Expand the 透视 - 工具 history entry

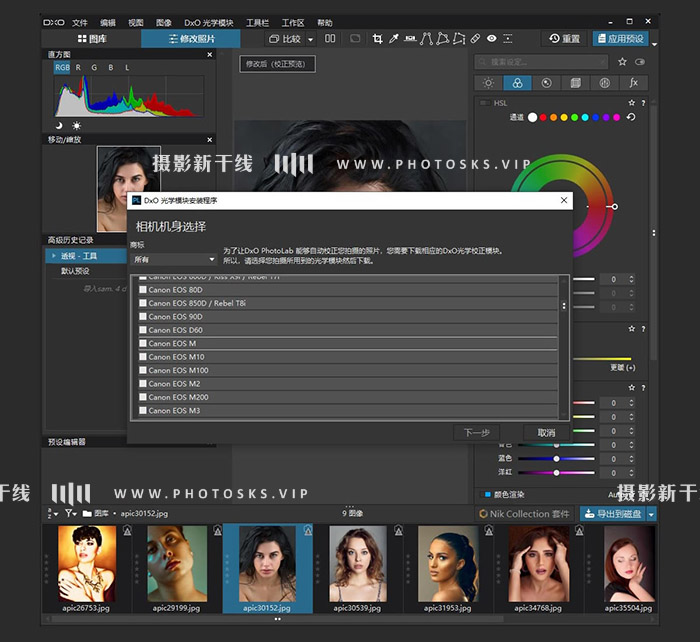54,256
